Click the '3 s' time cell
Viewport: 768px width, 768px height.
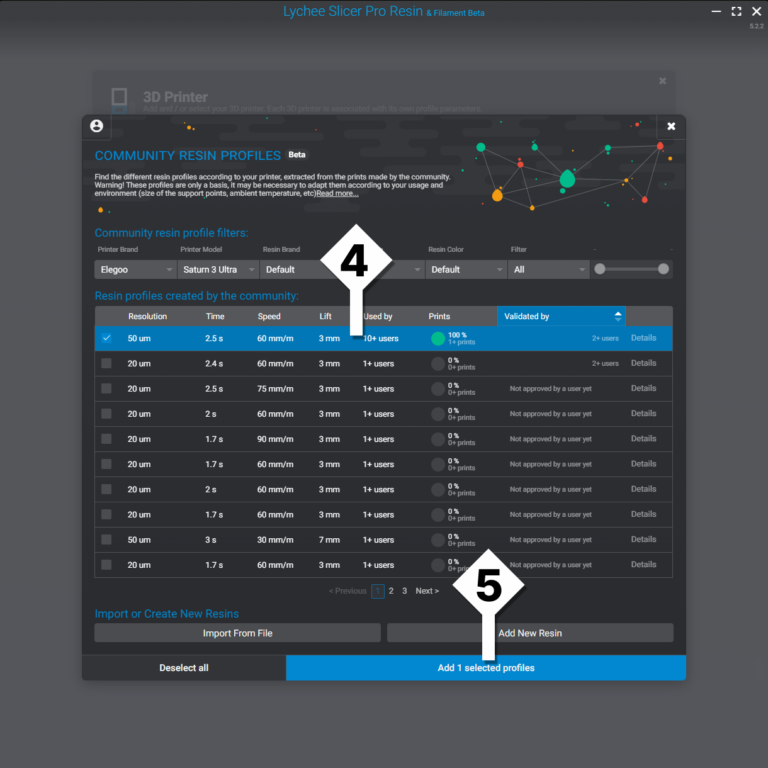[x=211, y=540]
